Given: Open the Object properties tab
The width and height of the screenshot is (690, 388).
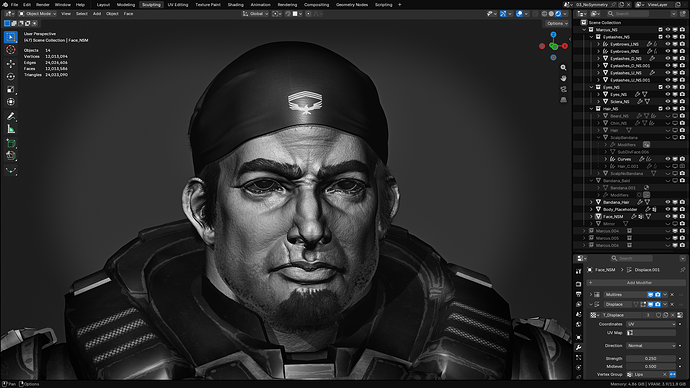Looking at the screenshot, I should point(579,337).
